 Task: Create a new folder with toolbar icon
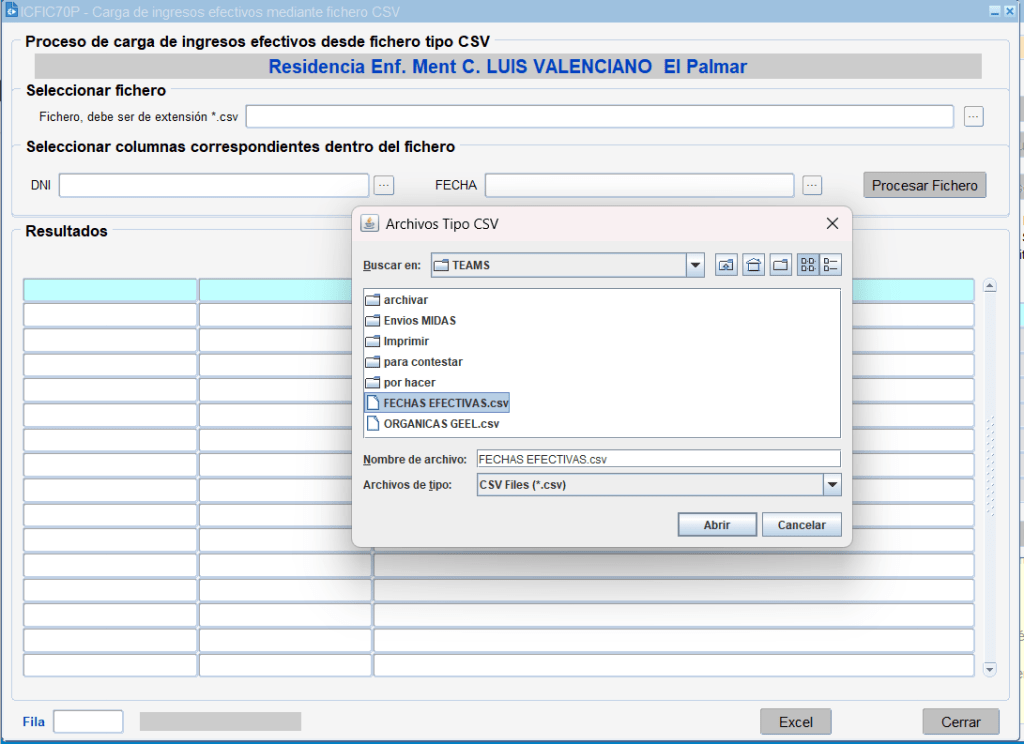click(x=780, y=265)
